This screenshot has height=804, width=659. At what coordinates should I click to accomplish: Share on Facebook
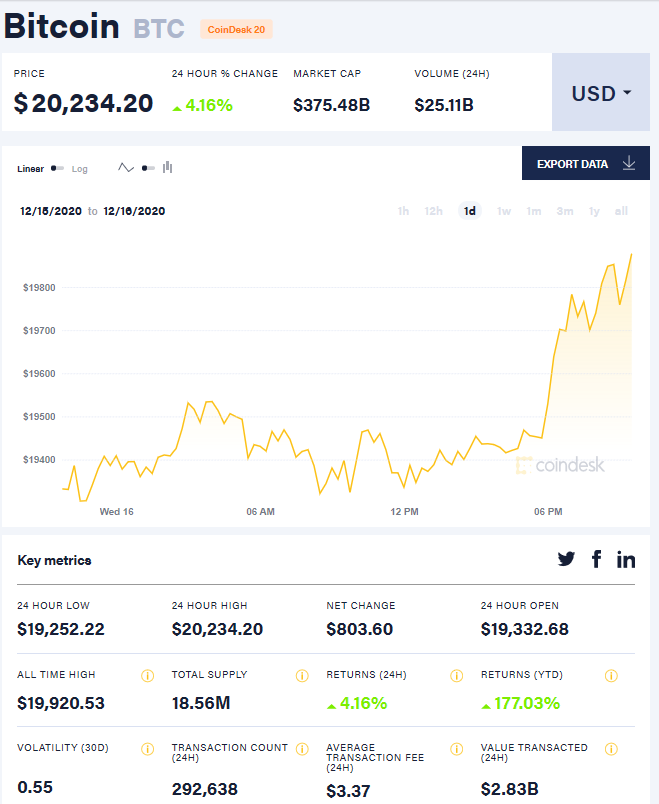click(597, 560)
